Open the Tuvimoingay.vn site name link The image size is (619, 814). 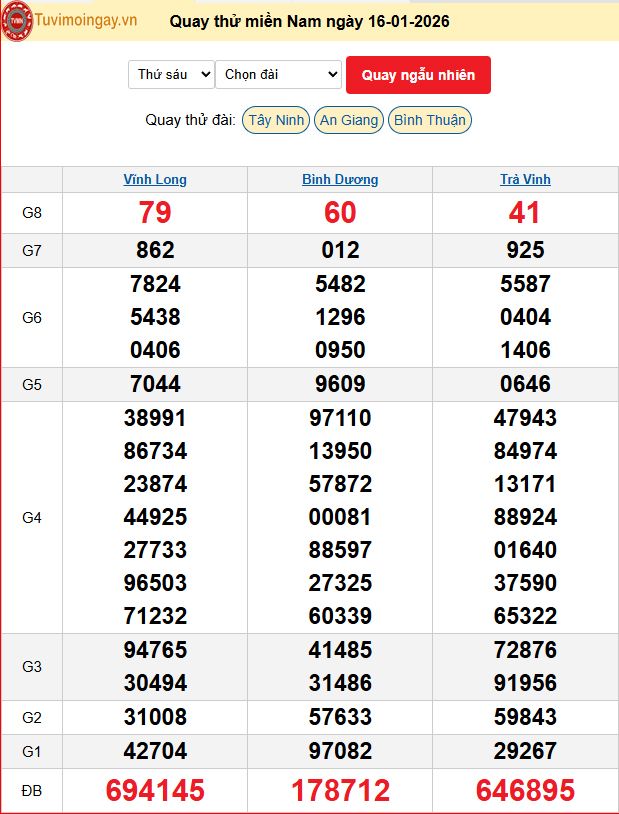[x=86, y=21]
